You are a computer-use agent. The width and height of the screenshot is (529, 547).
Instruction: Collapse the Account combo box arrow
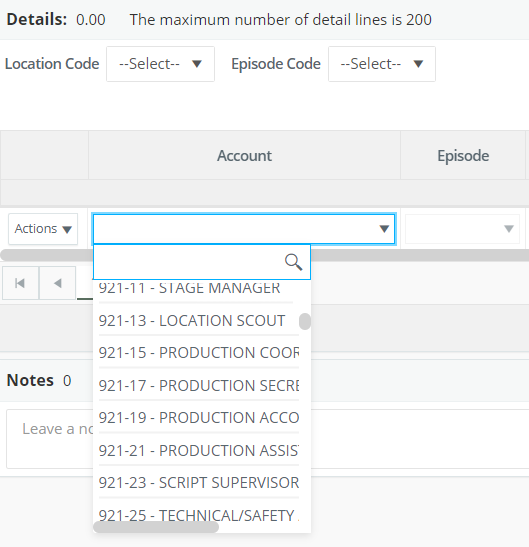[x=384, y=229]
